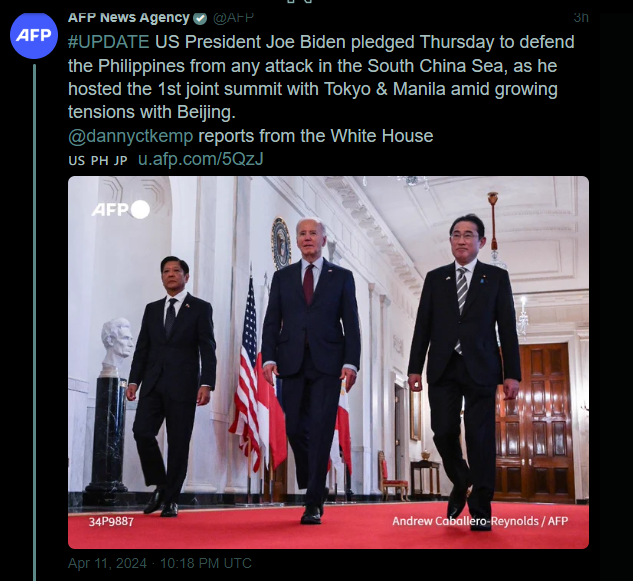This screenshot has width=633, height=581.
Task: Click the tweet text about Joe Biden pledge
Action: pos(321,77)
